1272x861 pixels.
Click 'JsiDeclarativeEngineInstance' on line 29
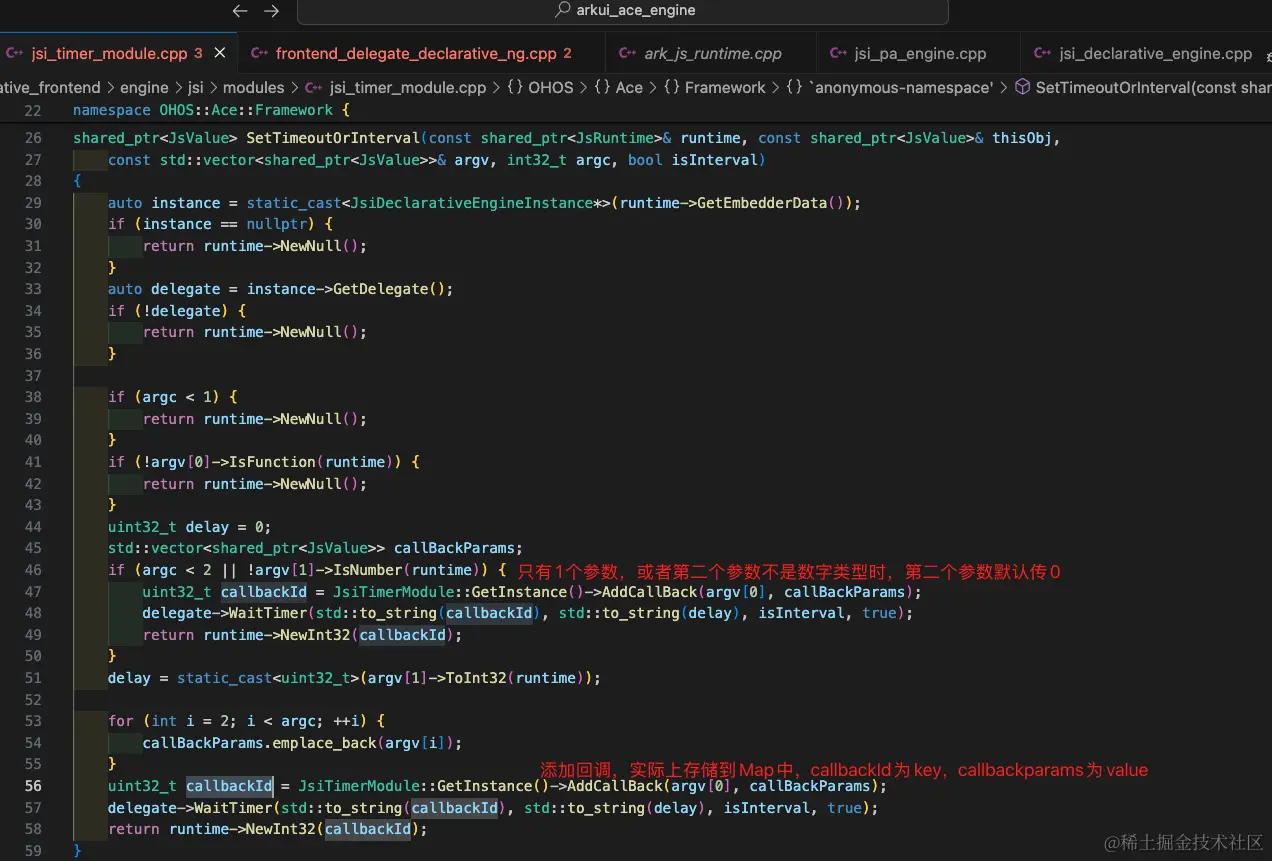point(472,203)
